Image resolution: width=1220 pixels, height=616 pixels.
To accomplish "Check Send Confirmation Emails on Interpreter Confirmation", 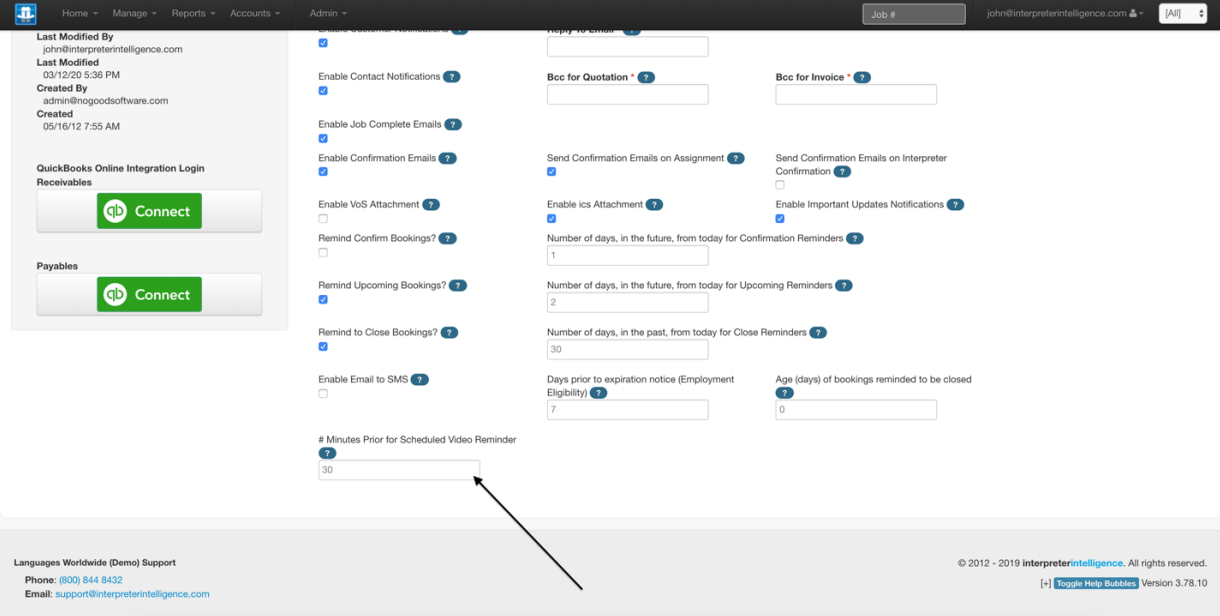I will coord(780,184).
